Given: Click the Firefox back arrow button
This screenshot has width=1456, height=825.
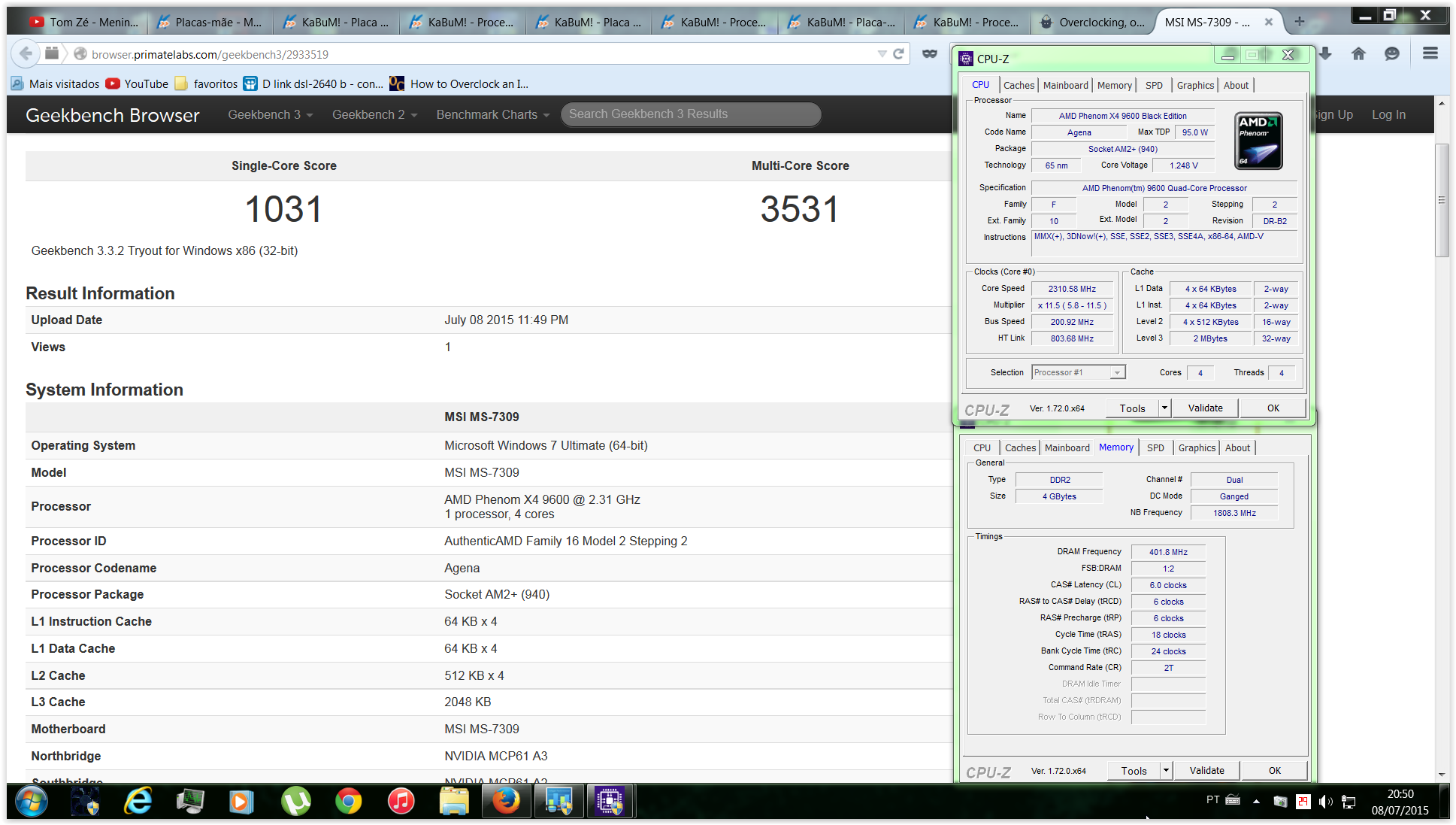Looking at the screenshot, I should coord(26,54).
